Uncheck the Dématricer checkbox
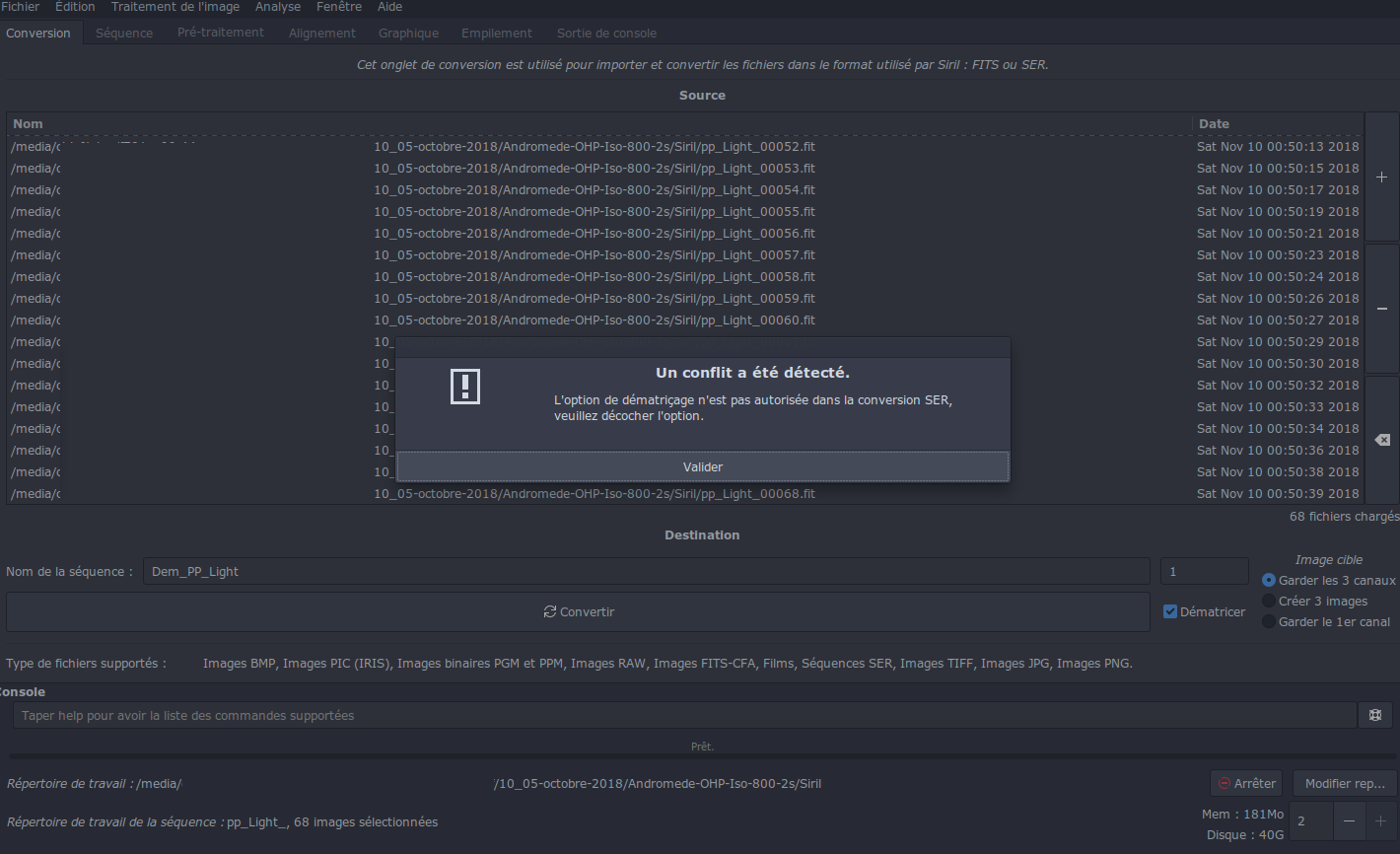The width and height of the screenshot is (1400, 854). coord(1170,611)
